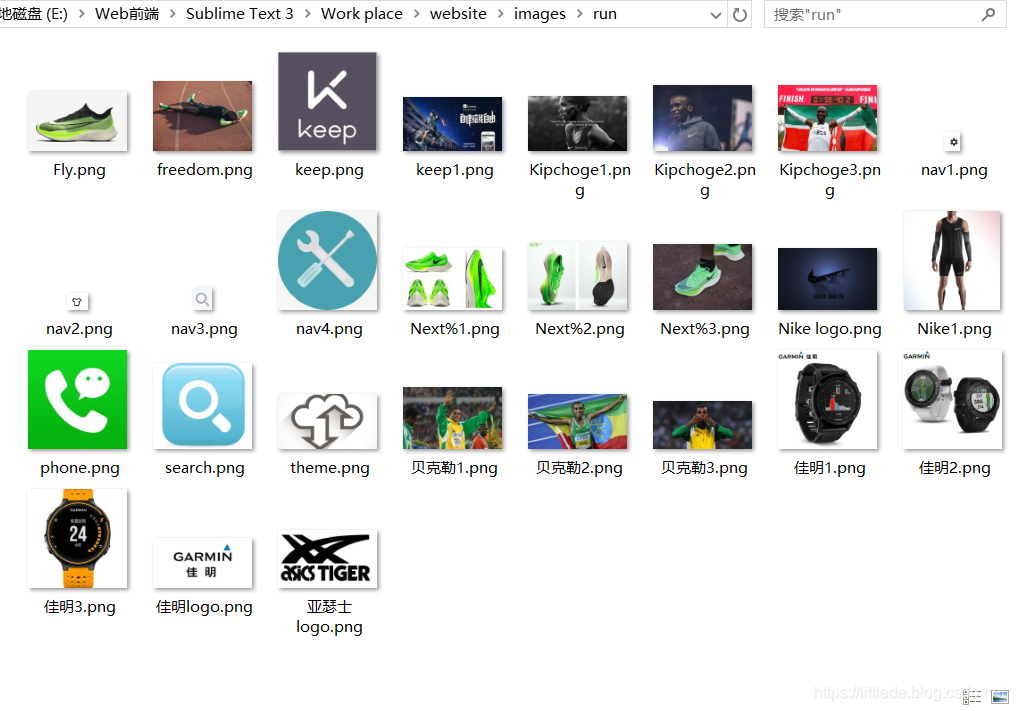Image resolution: width=1016 pixels, height=711 pixels.
Task: Click the theme.png file name label
Action: [x=330, y=468]
